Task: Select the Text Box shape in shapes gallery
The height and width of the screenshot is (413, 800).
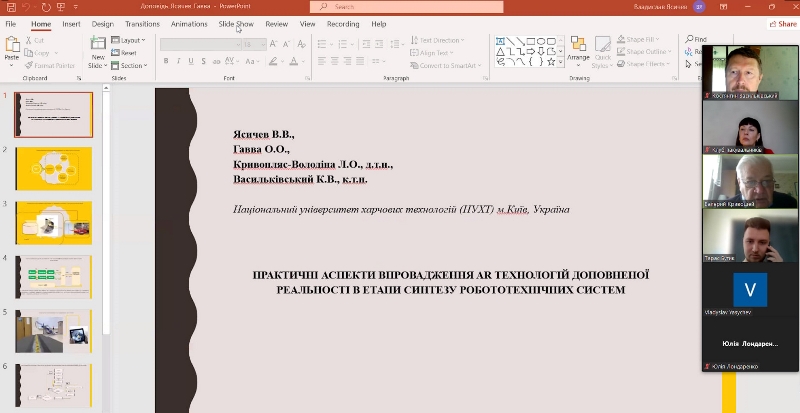Action: [x=499, y=41]
